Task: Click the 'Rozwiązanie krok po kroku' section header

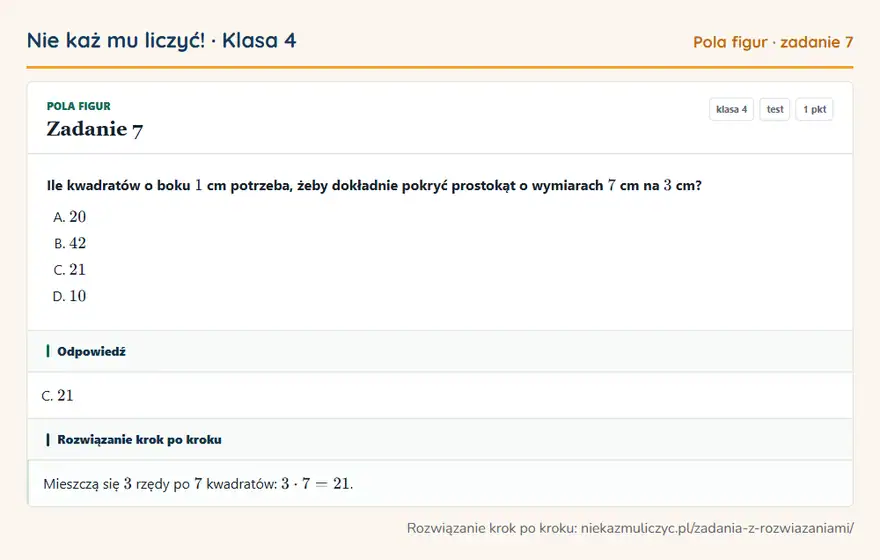Action: [440, 439]
